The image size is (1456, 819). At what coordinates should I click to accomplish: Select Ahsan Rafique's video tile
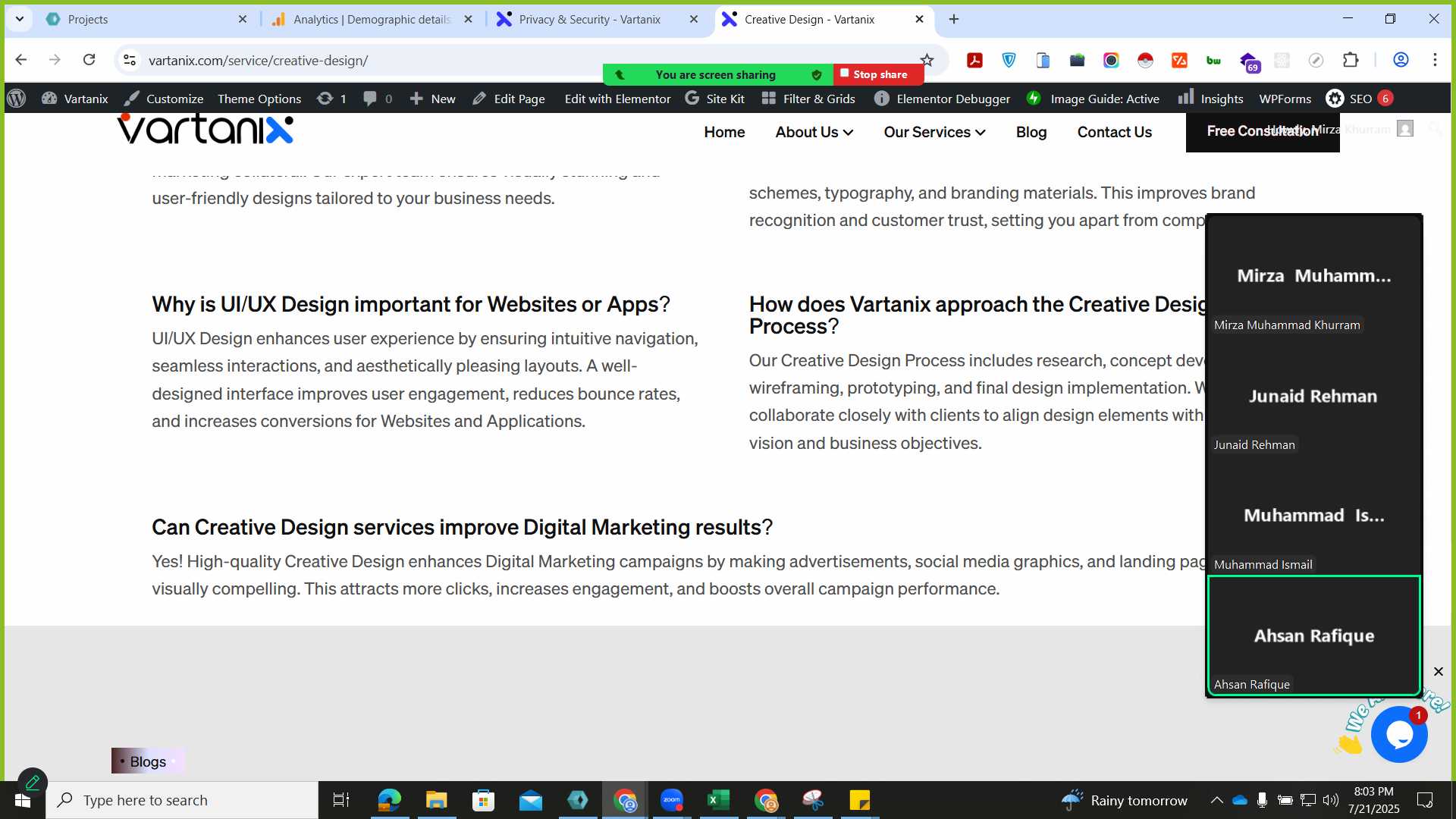coord(1313,635)
